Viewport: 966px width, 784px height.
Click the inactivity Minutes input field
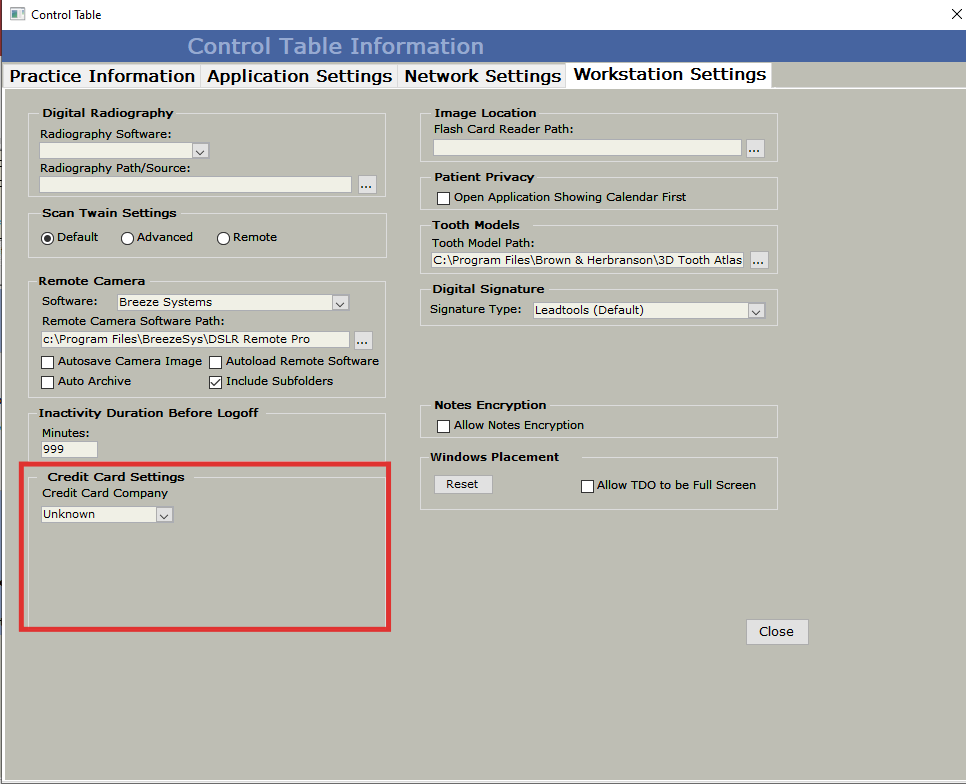[69, 450]
